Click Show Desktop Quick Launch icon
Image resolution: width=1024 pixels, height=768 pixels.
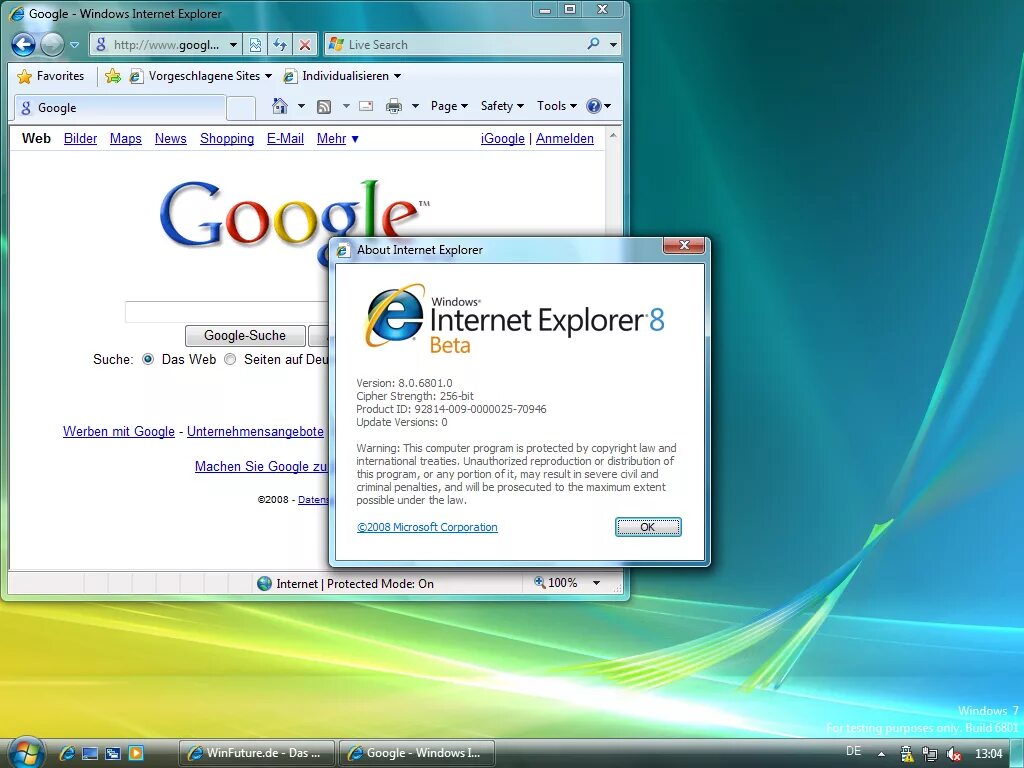click(x=90, y=753)
